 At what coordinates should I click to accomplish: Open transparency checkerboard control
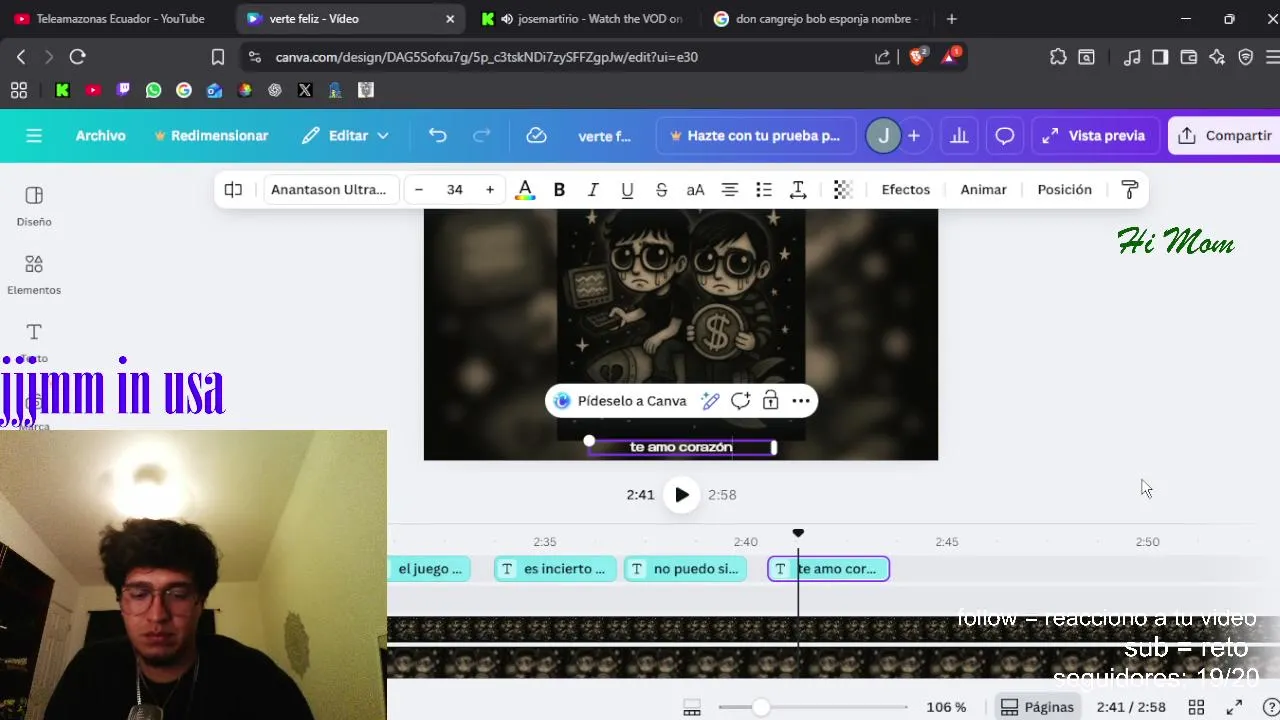843,189
